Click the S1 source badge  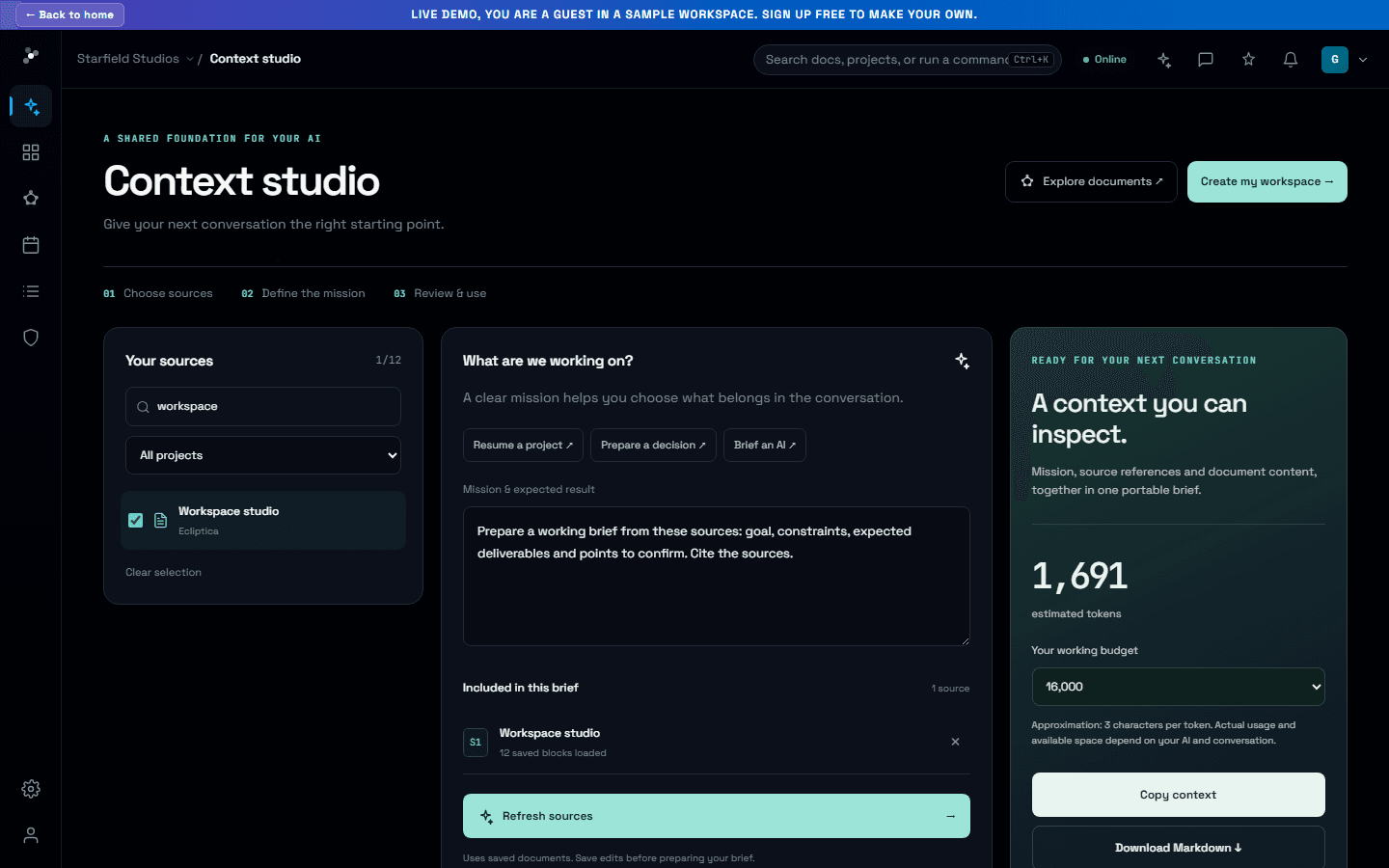pyautogui.click(x=476, y=743)
